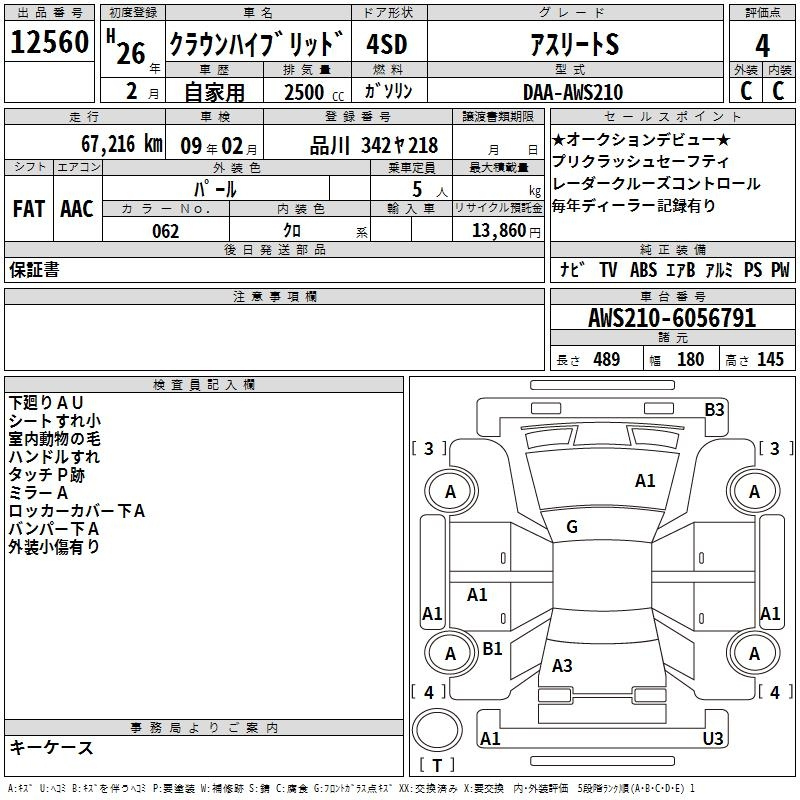Select the registration plate 品川 342ヤ218
This screenshot has height=800, width=800.
pyautogui.click(x=373, y=145)
